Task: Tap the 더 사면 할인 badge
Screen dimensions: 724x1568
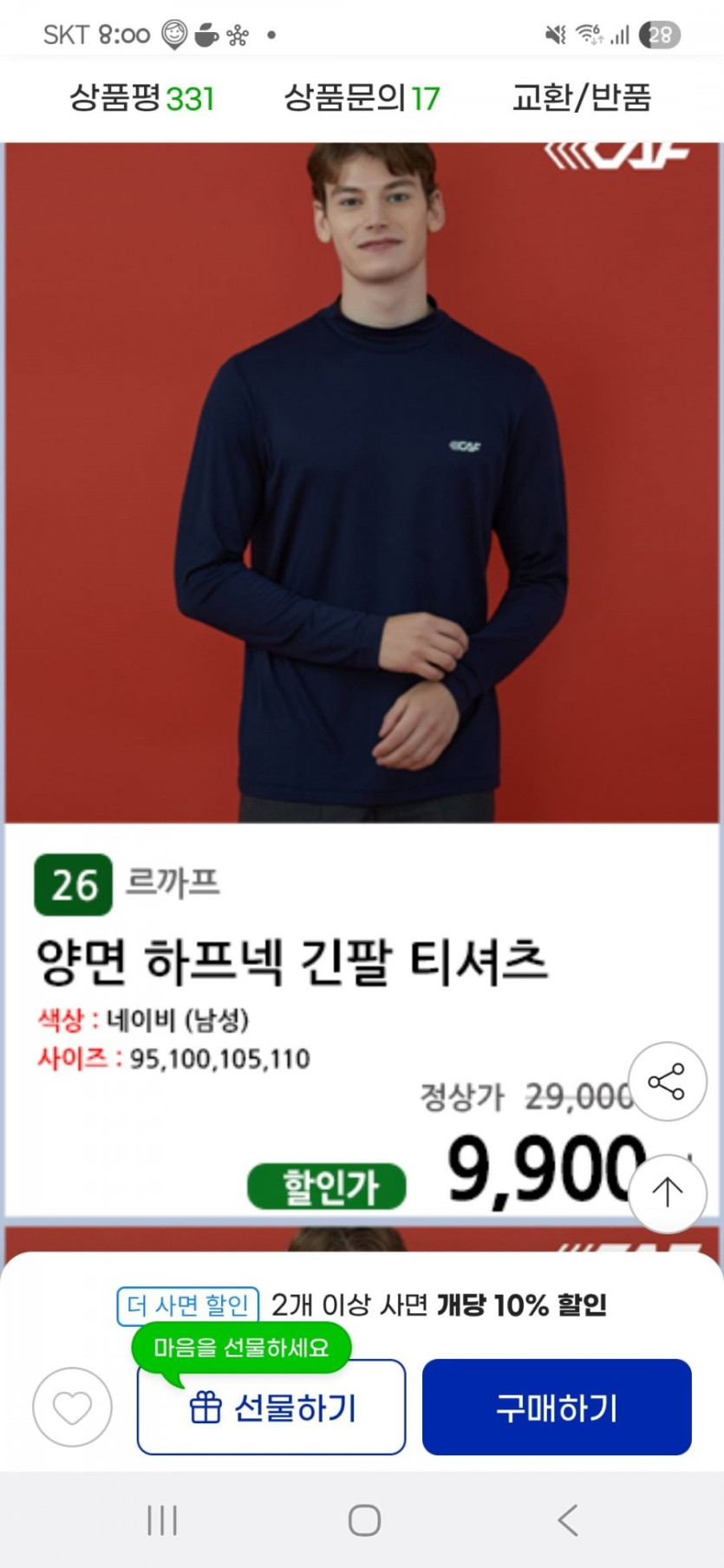Action: click(x=188, y=1305)
